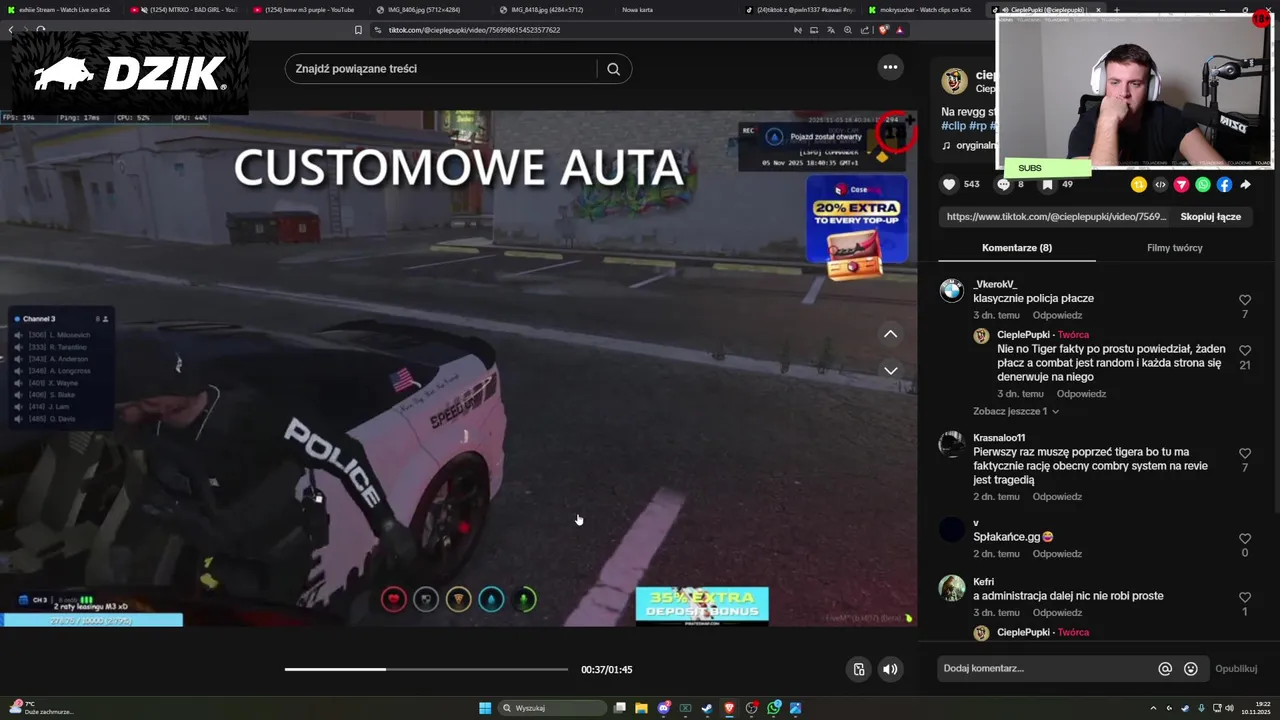Open more share options via the arrow icon
The height and width of the screenshot is (720, 1280).
tap(1246, 184)
